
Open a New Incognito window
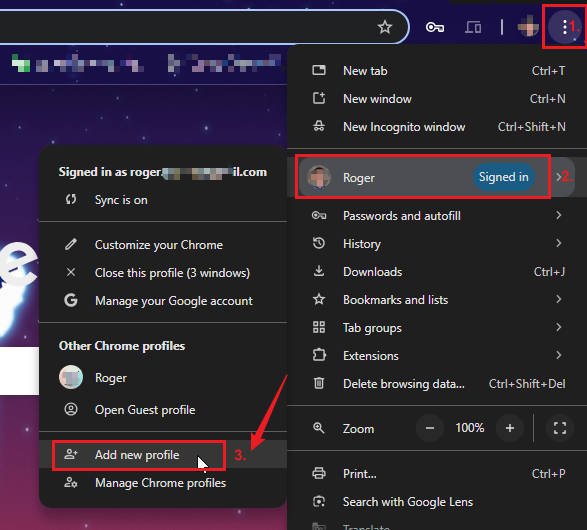(437, 127)
